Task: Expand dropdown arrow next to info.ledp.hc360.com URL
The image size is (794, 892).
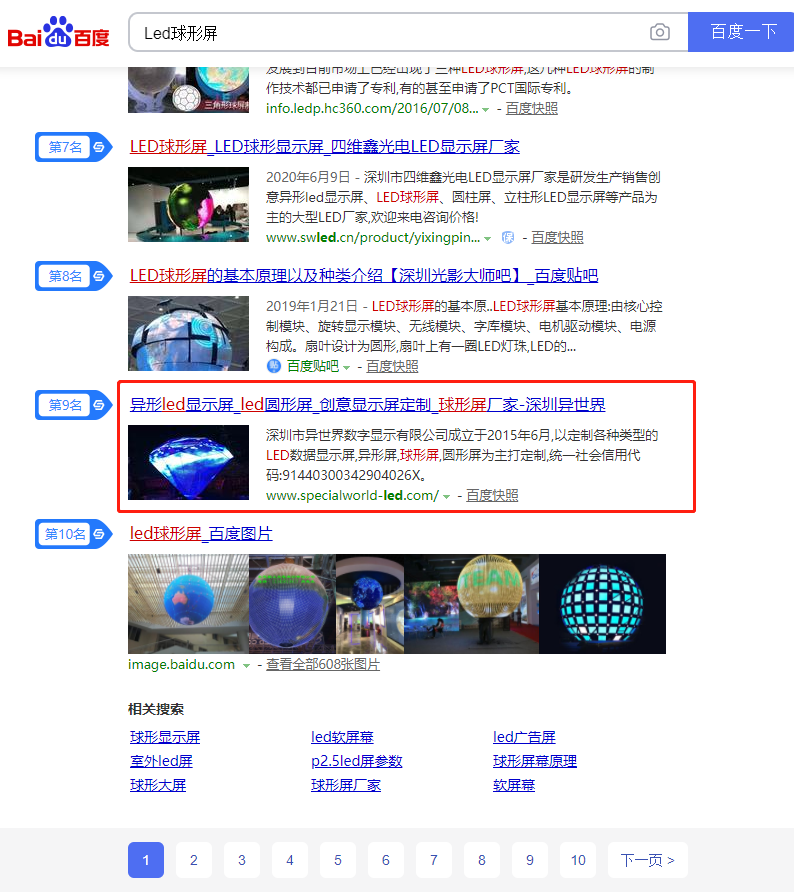Action: (485, 109)
